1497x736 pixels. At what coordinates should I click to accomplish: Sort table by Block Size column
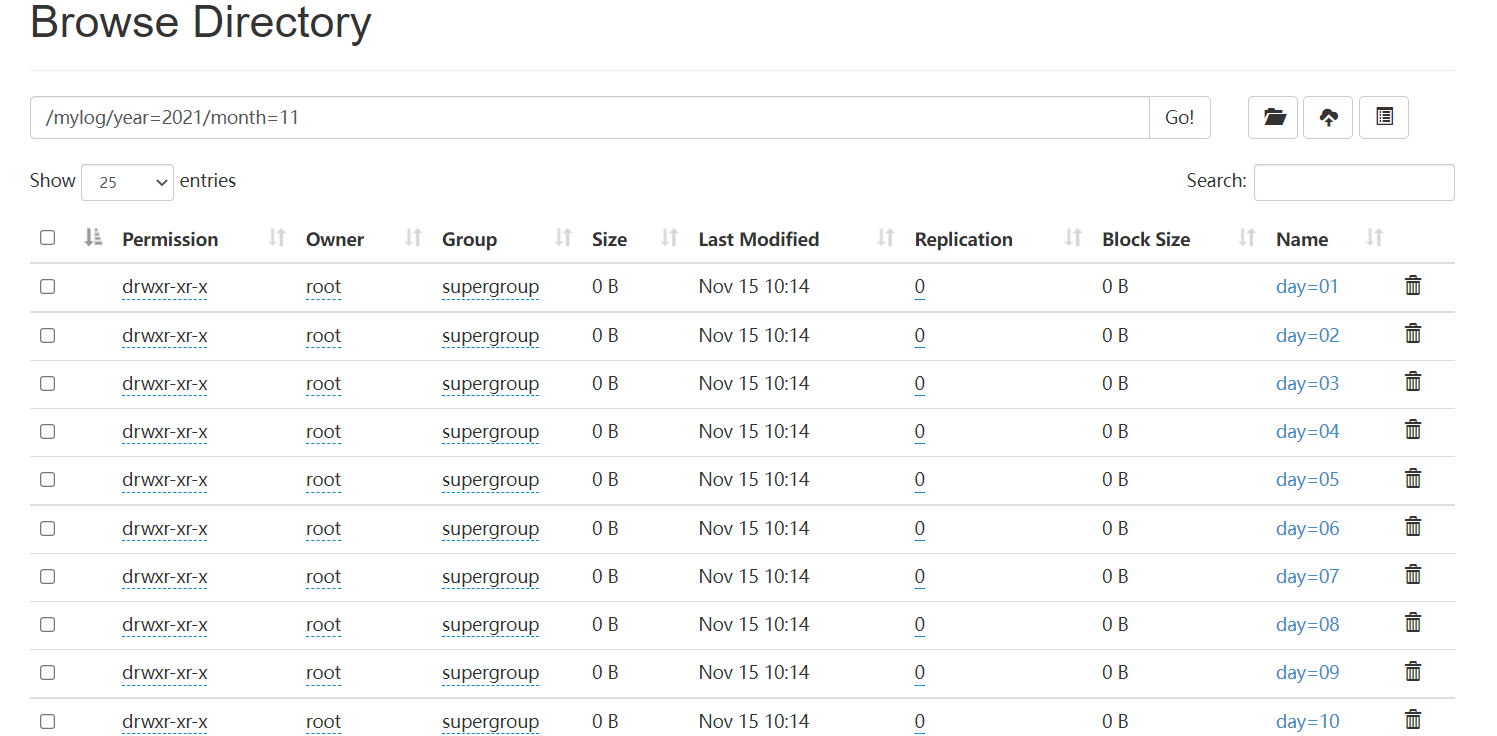click(x=1247, y=238)
